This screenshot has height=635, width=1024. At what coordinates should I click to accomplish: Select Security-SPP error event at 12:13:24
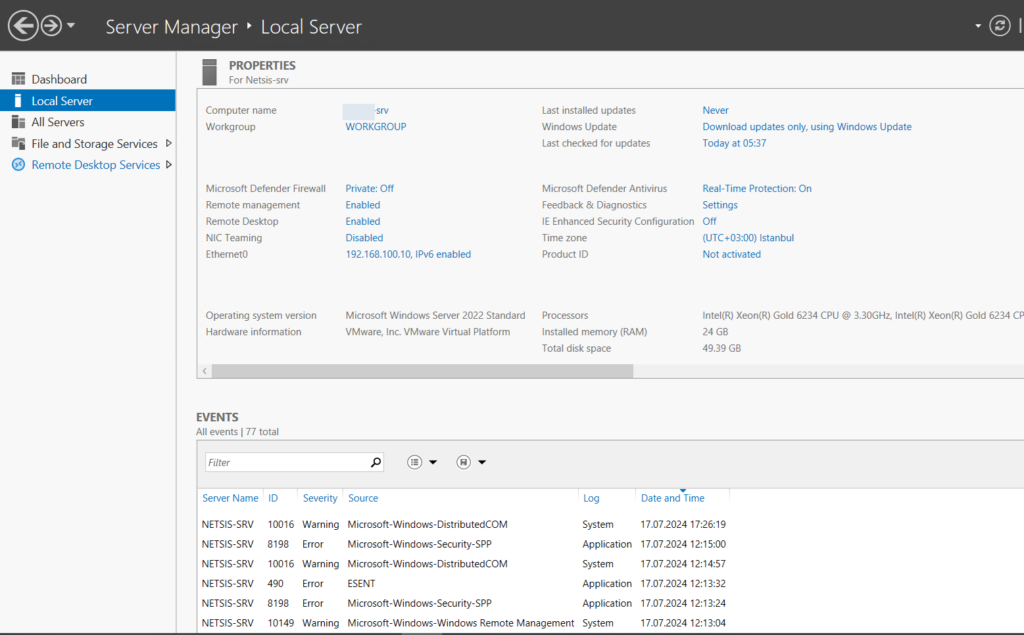point(464,603)
